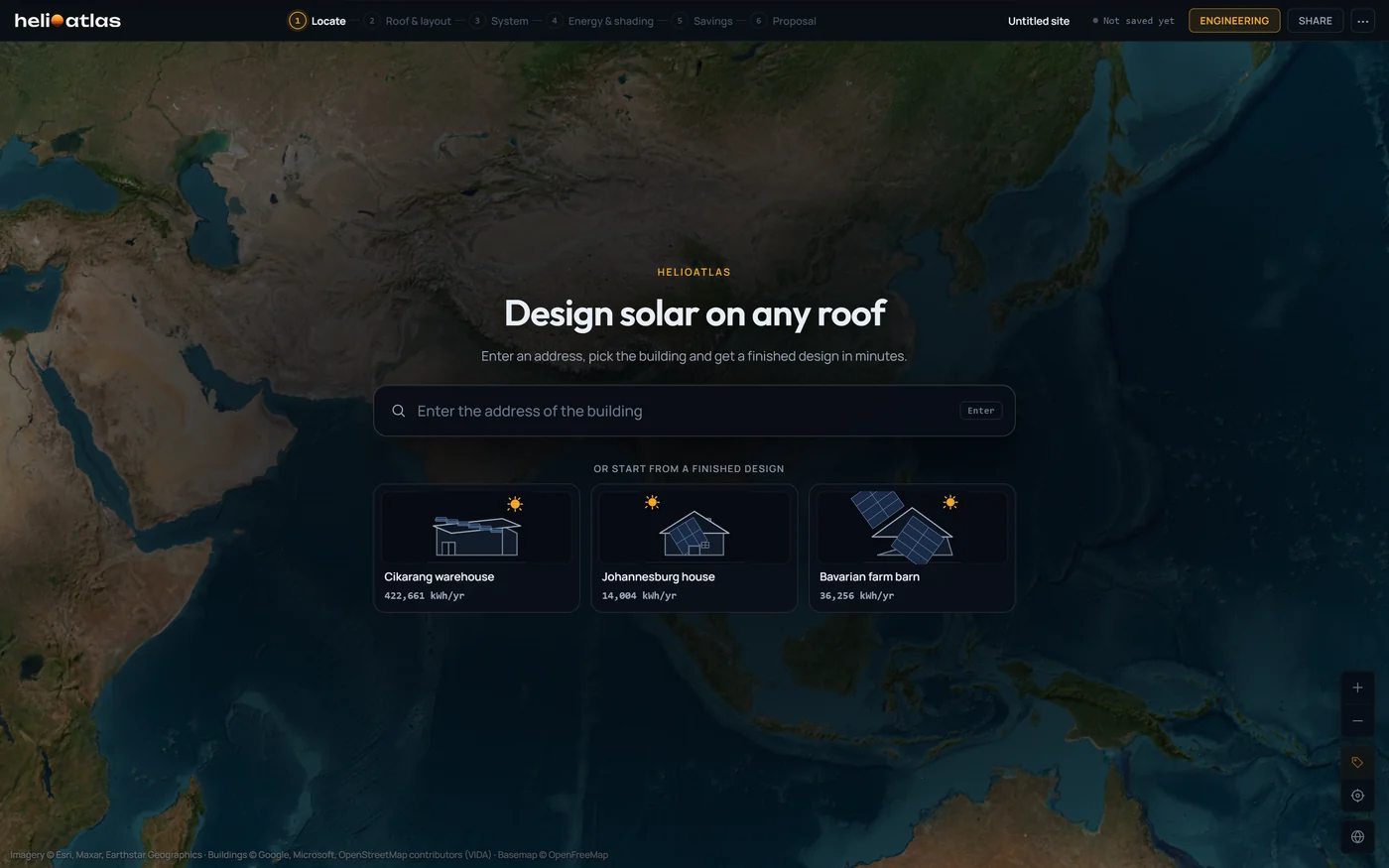
Task: Click the search magnifier icon
Action: (398, 411)
